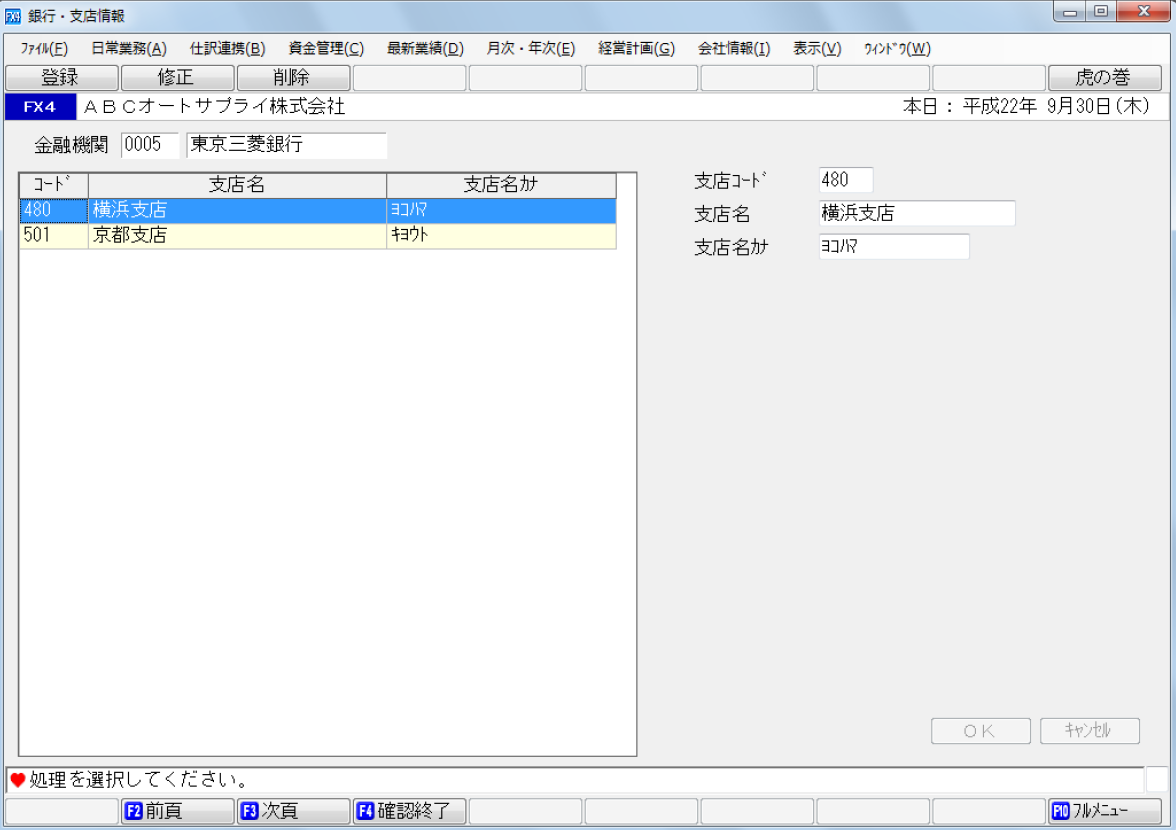This screenshot has height=830, width=1176.
Task: Click the FX4 application icon in title bar
Action: click(13, 15)
